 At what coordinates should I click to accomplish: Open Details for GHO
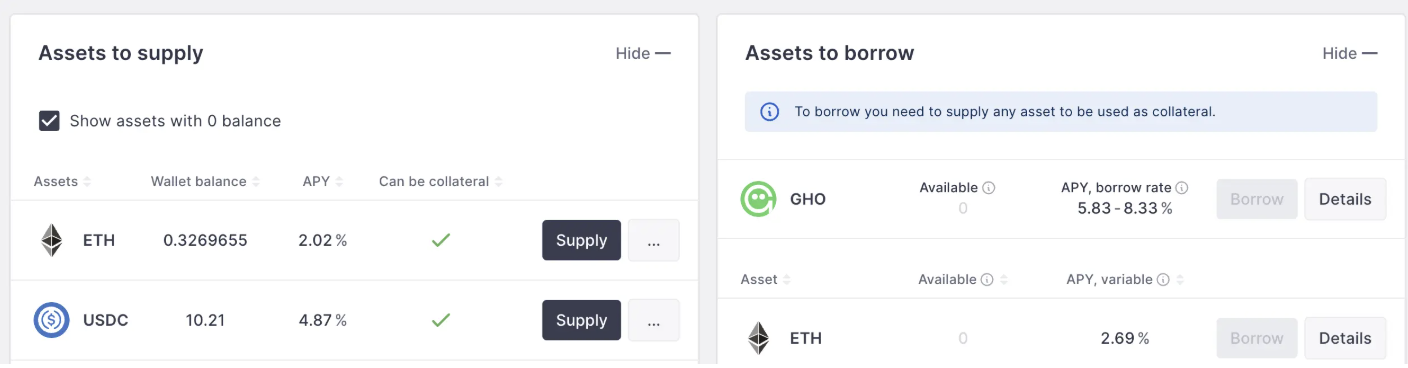click(x=1345, y=199)
